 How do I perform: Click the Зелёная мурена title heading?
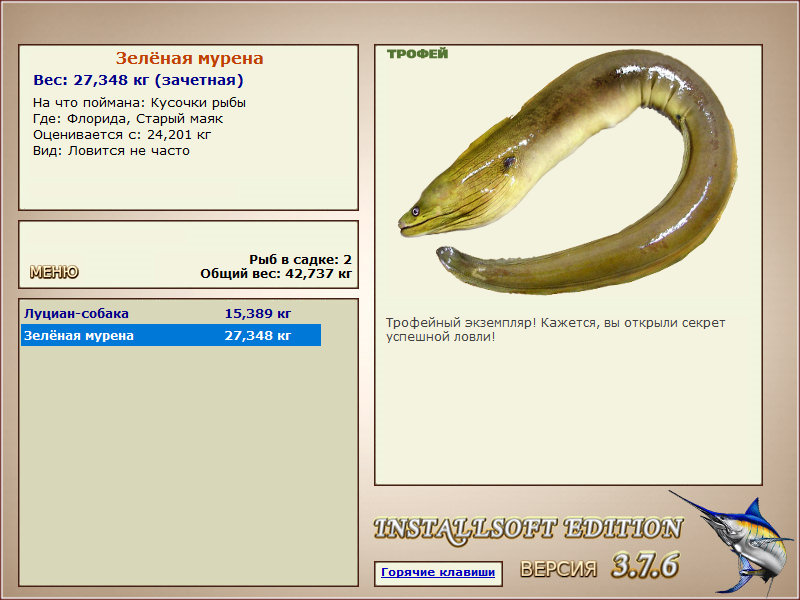[x=189, y=58]
